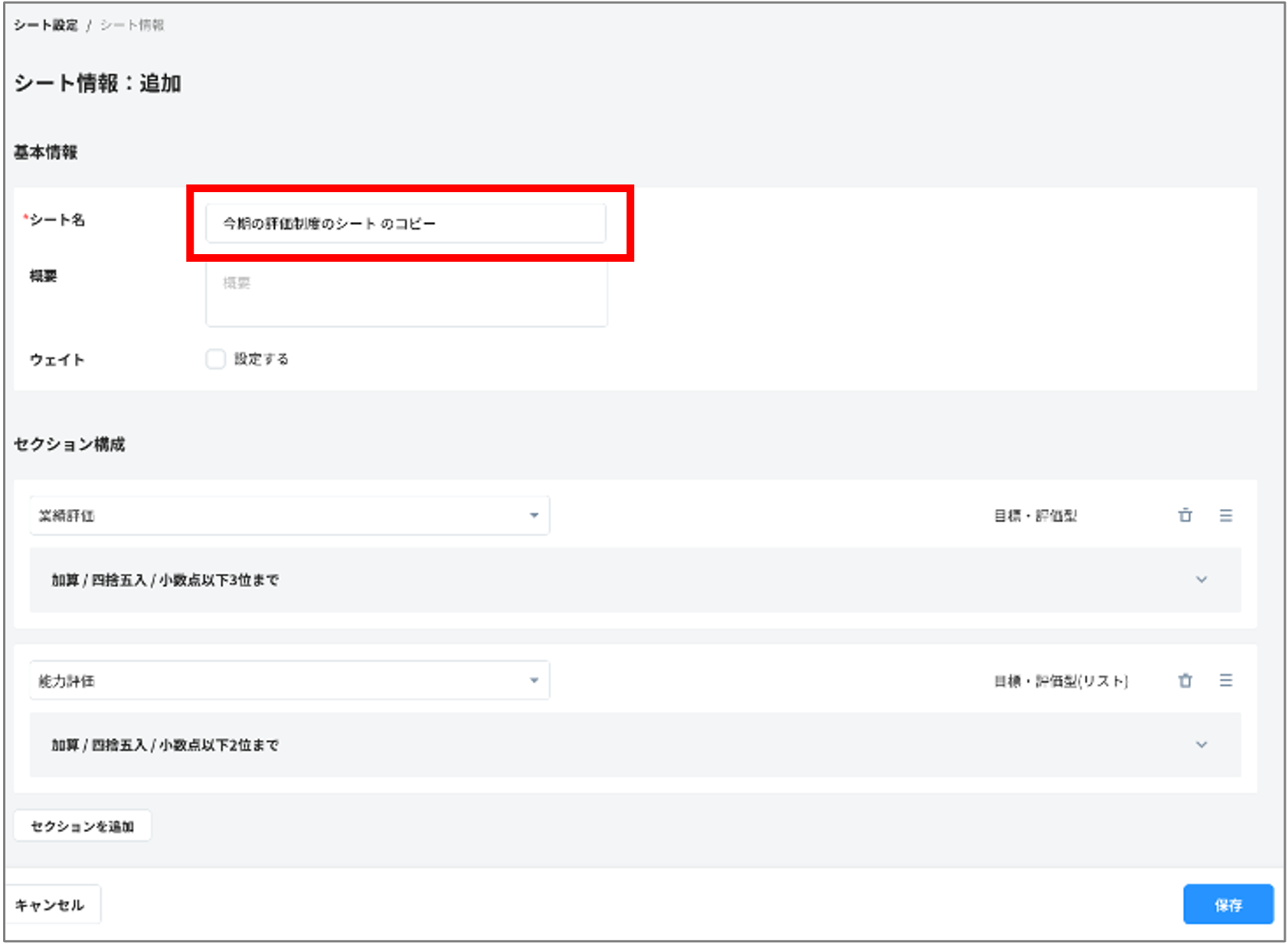Expand the 小数点以下3位まで settings chevron
This screenshot has width=1288, height=943.
pyautogui.click(x=1201, y=579)
